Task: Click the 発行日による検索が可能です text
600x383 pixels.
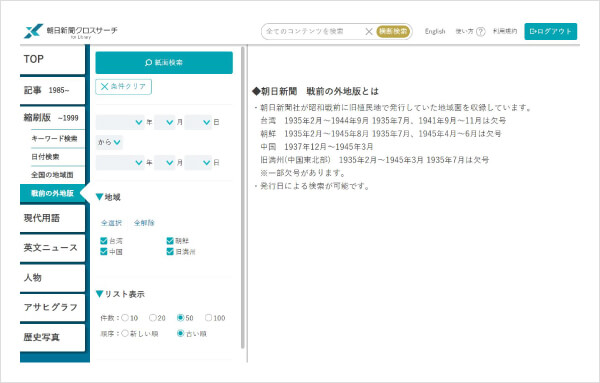Action: pos(314,186)
